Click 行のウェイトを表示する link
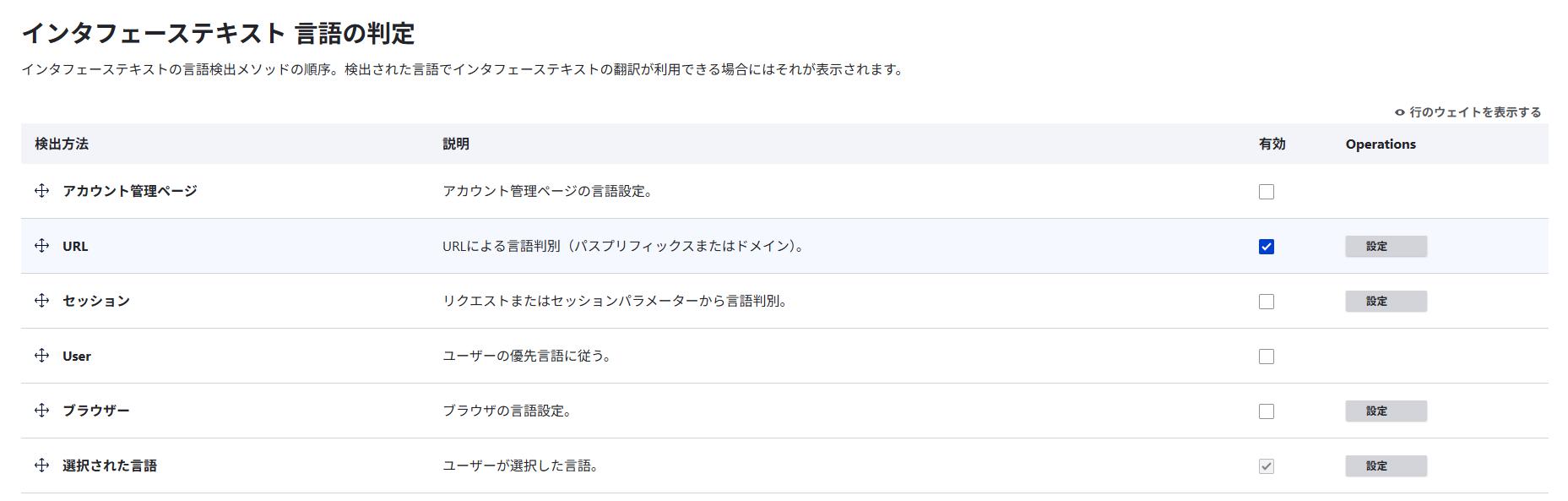 coord(1474,112)
